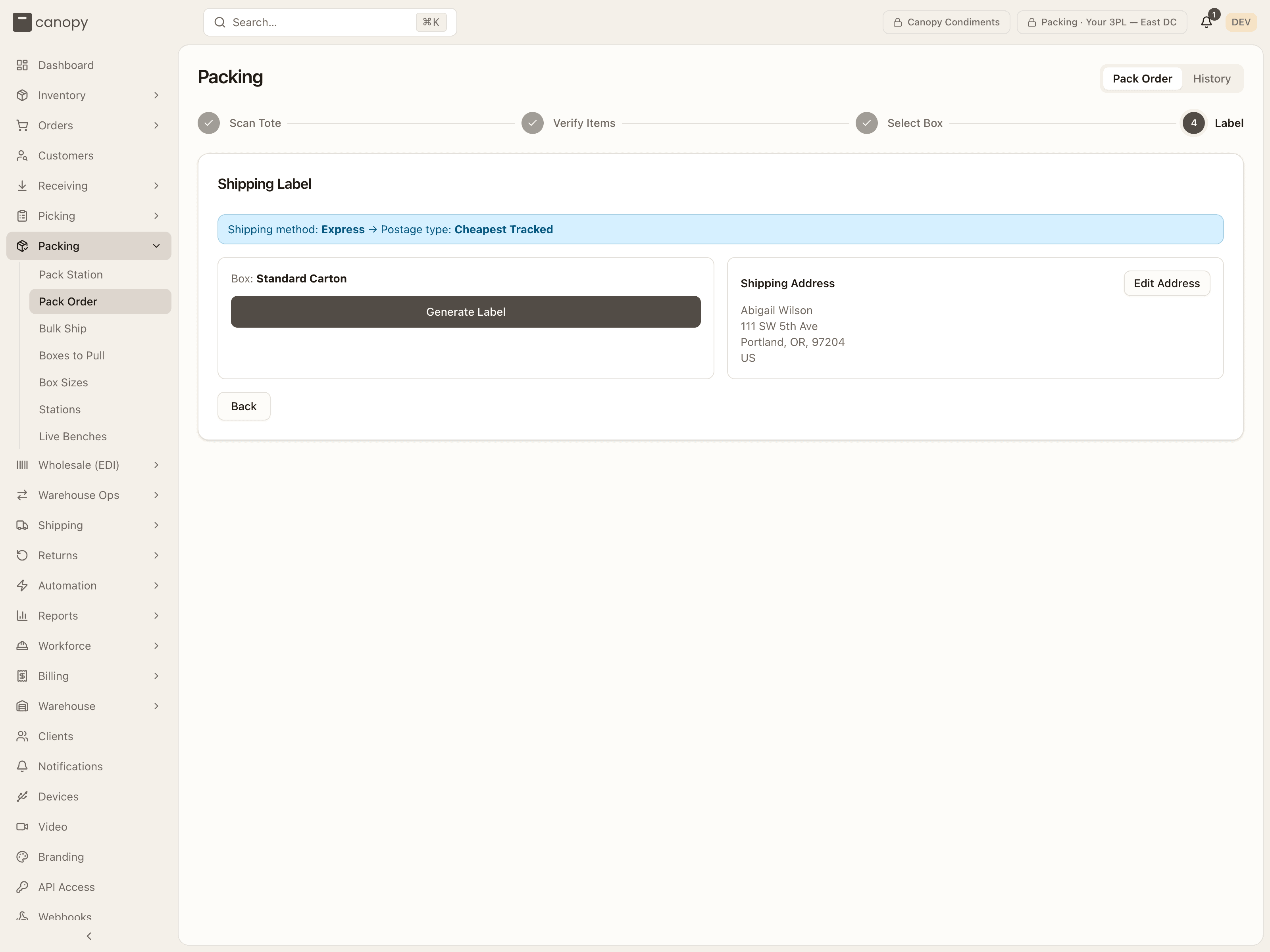Focus the Search input field
The width and height of the screenshot is (1270, 952).
click(330, 22)
